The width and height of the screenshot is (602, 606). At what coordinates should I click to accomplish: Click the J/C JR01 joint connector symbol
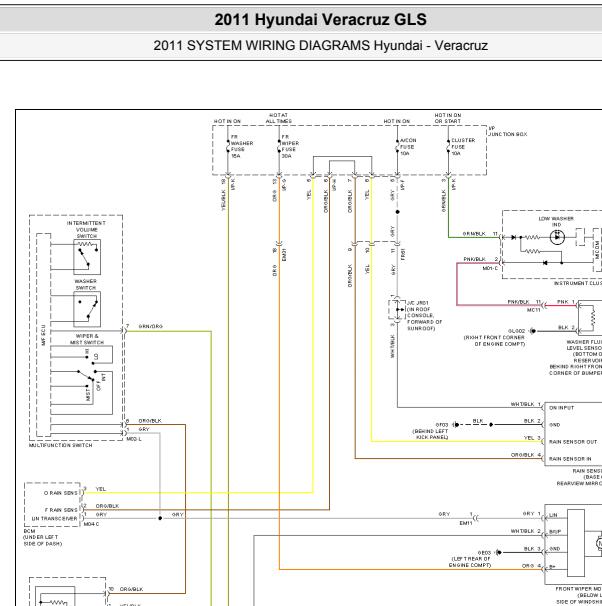(x=397, y=310)
